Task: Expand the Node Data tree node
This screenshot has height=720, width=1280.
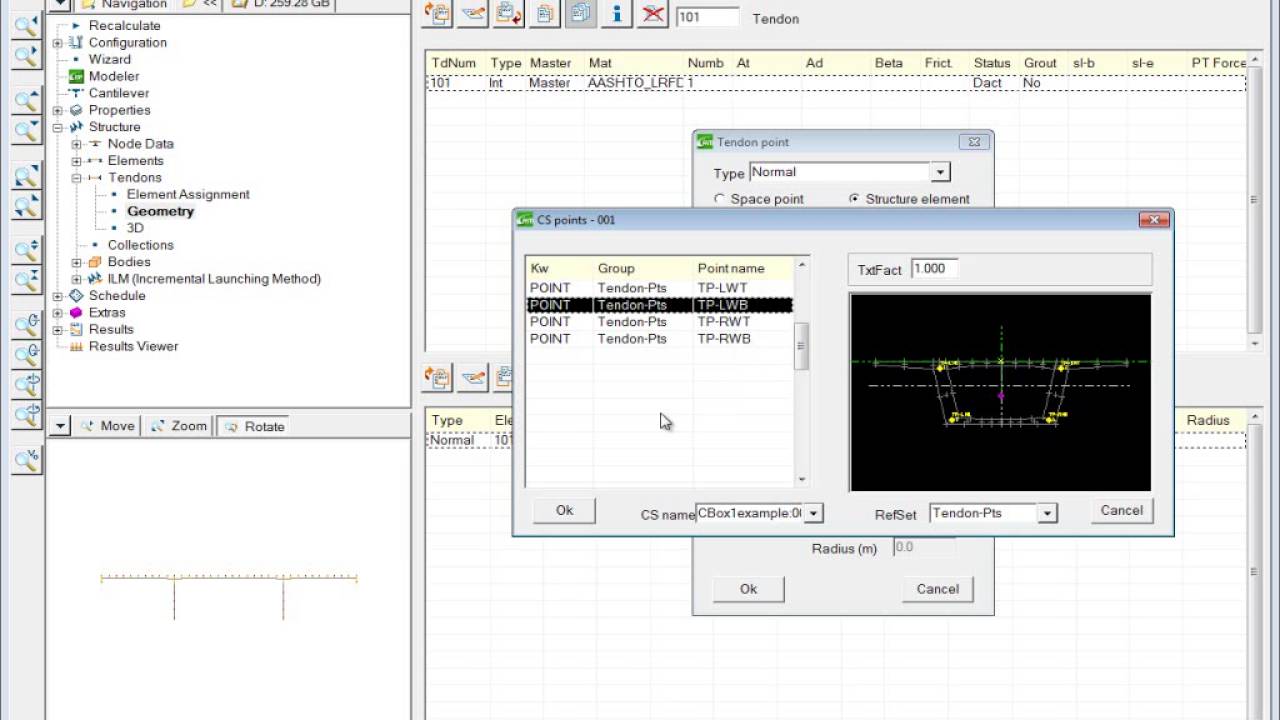Action: click(77, 144)
